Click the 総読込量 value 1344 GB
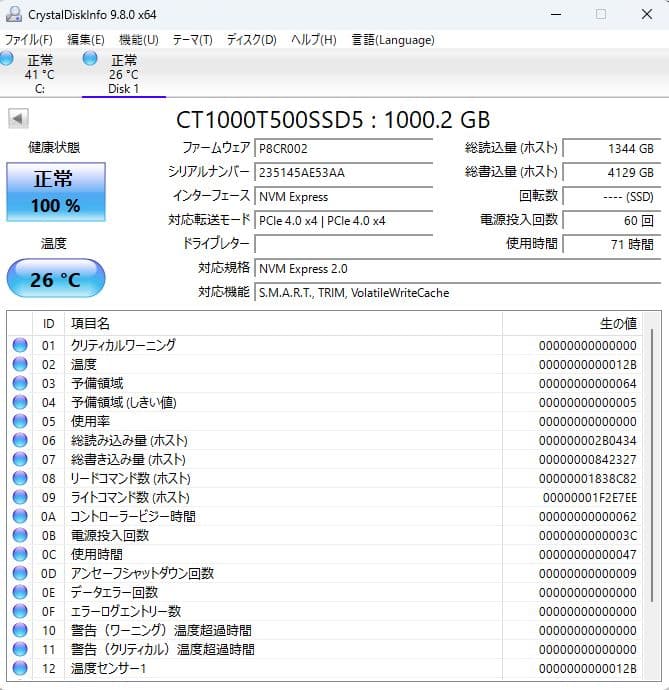 pyautogui.click(x=612, y=149)
